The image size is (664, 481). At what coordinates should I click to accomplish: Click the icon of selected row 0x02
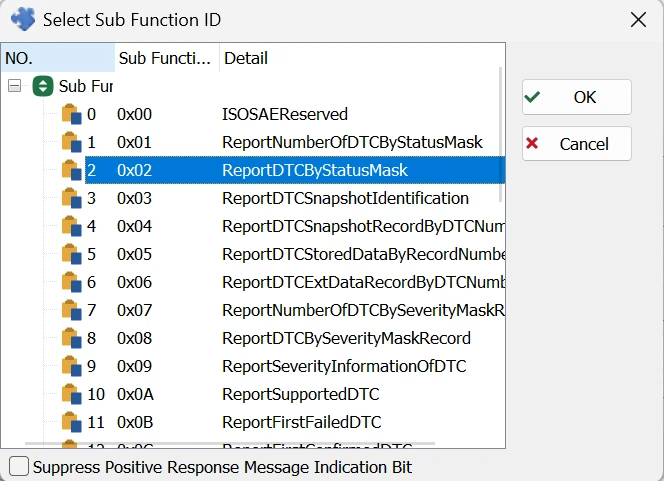72,170
